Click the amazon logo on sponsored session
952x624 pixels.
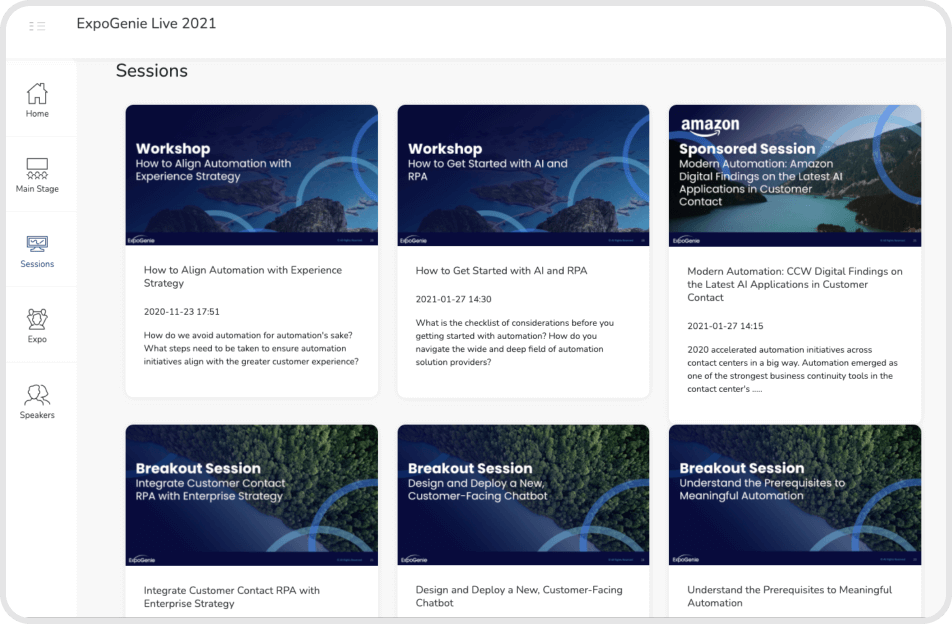710,125
